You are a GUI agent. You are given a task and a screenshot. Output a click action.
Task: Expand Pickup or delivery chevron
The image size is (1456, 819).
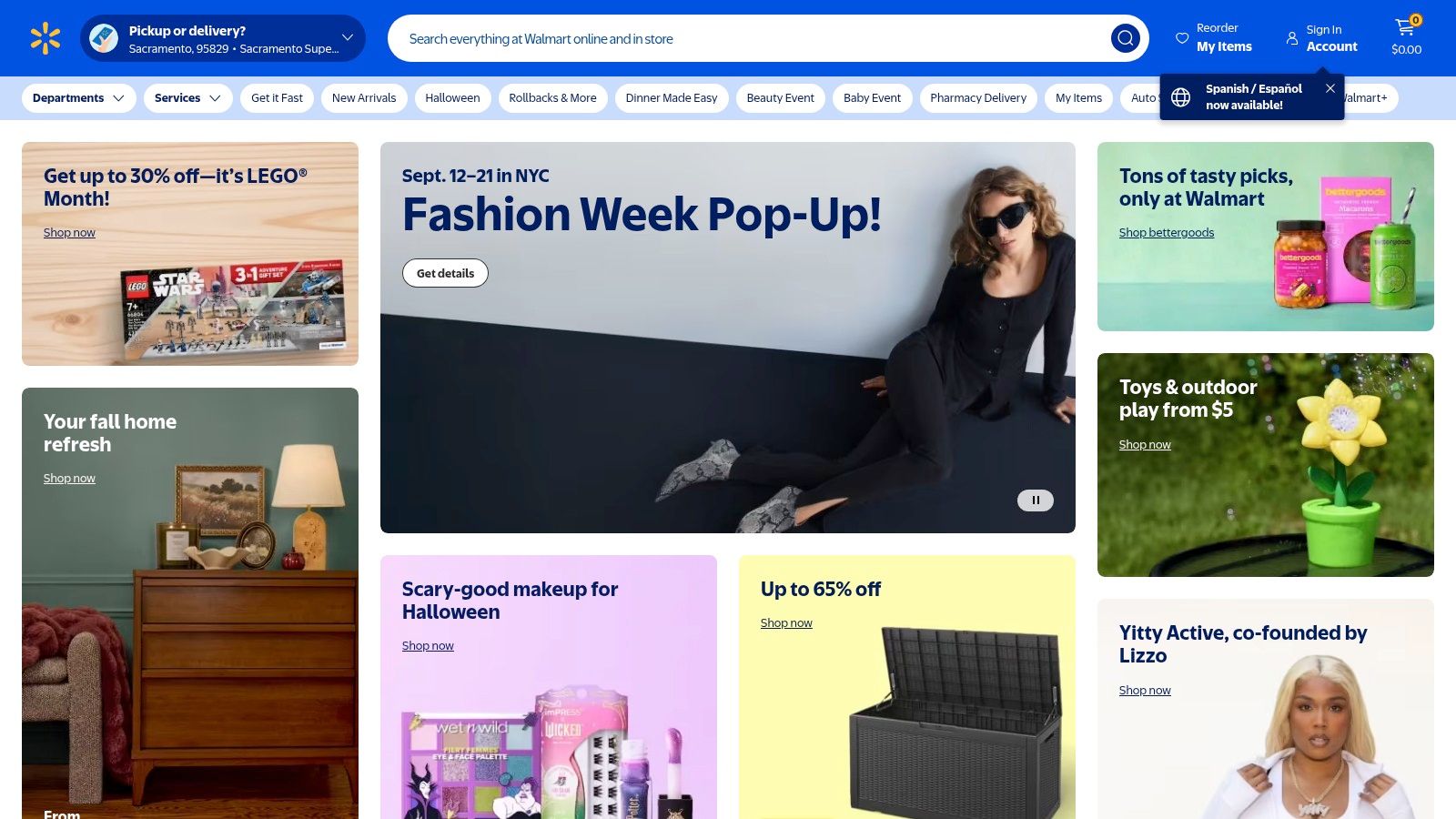click(x=348, y=37)
